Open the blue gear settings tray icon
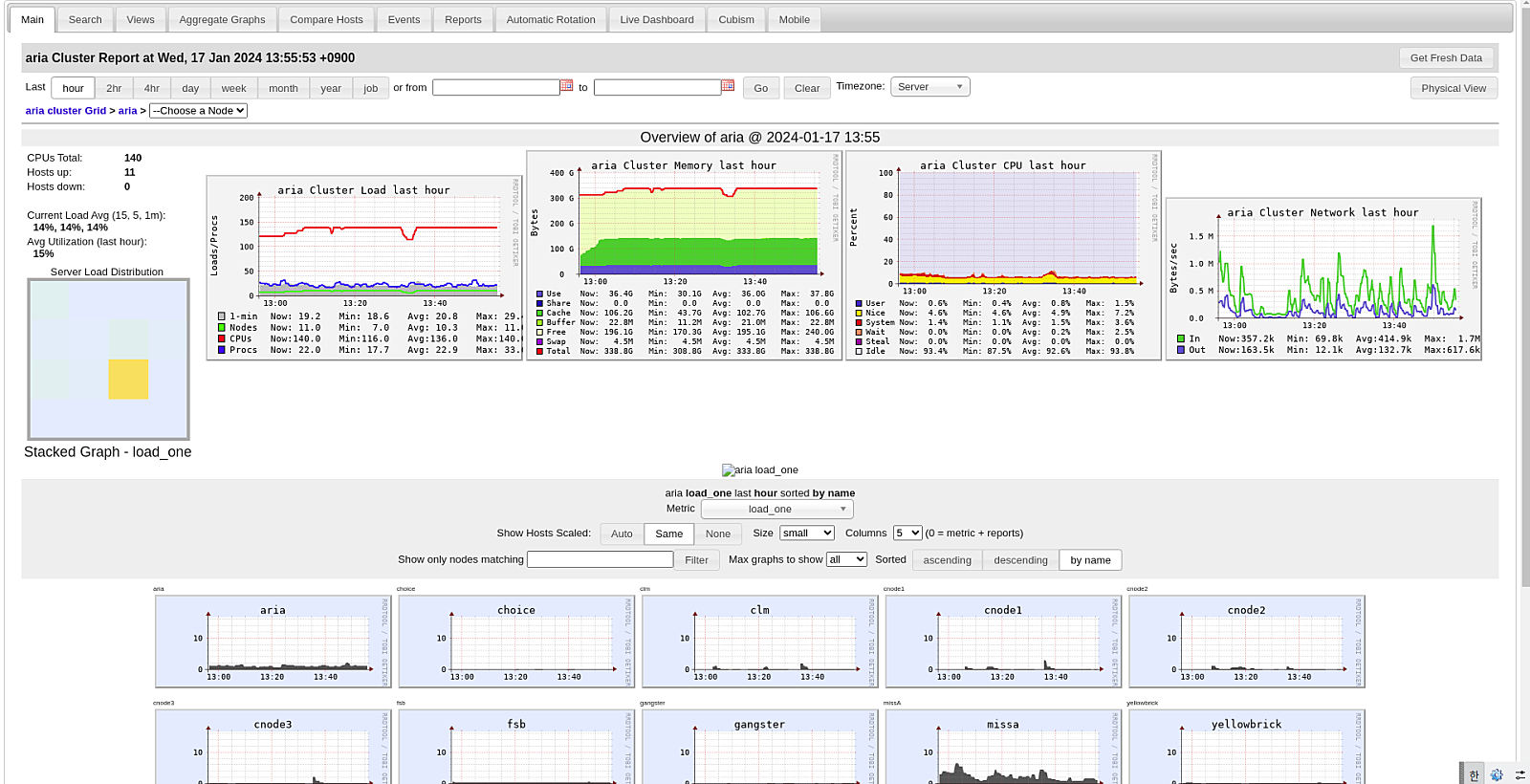Image resolution: width=1530 pixels, height=784 pixels. [1497, 774]
